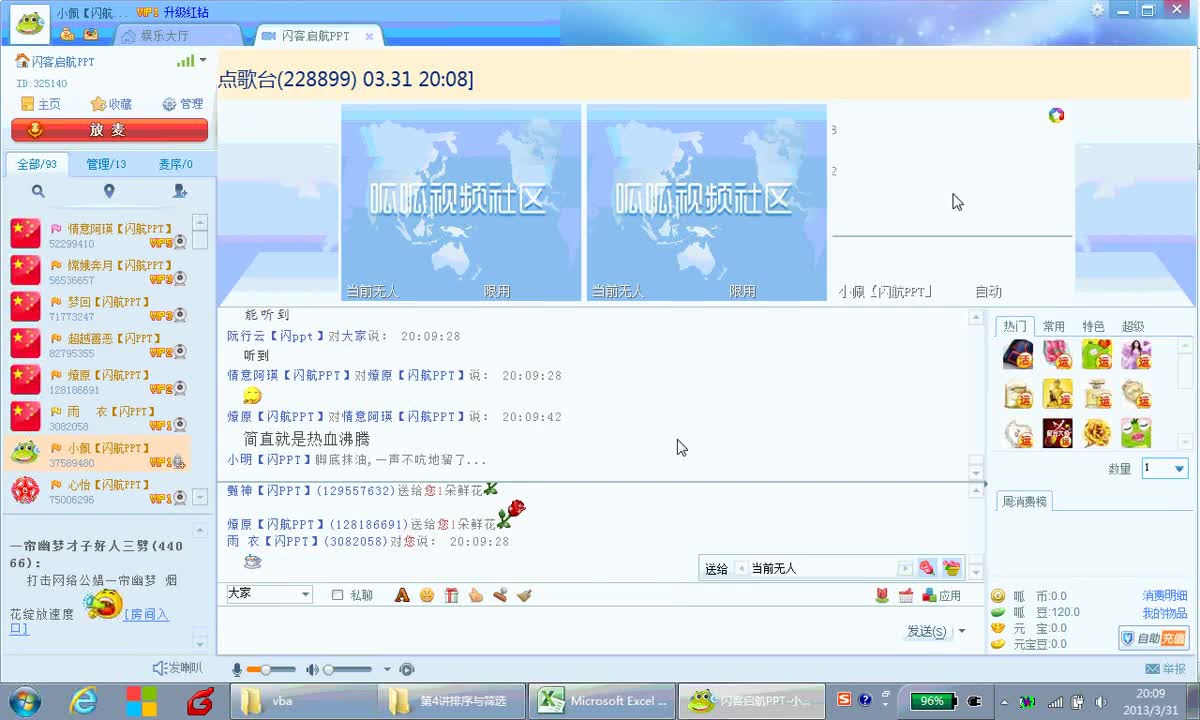
Task: Click the add user icon
Action: coord(180,191)
